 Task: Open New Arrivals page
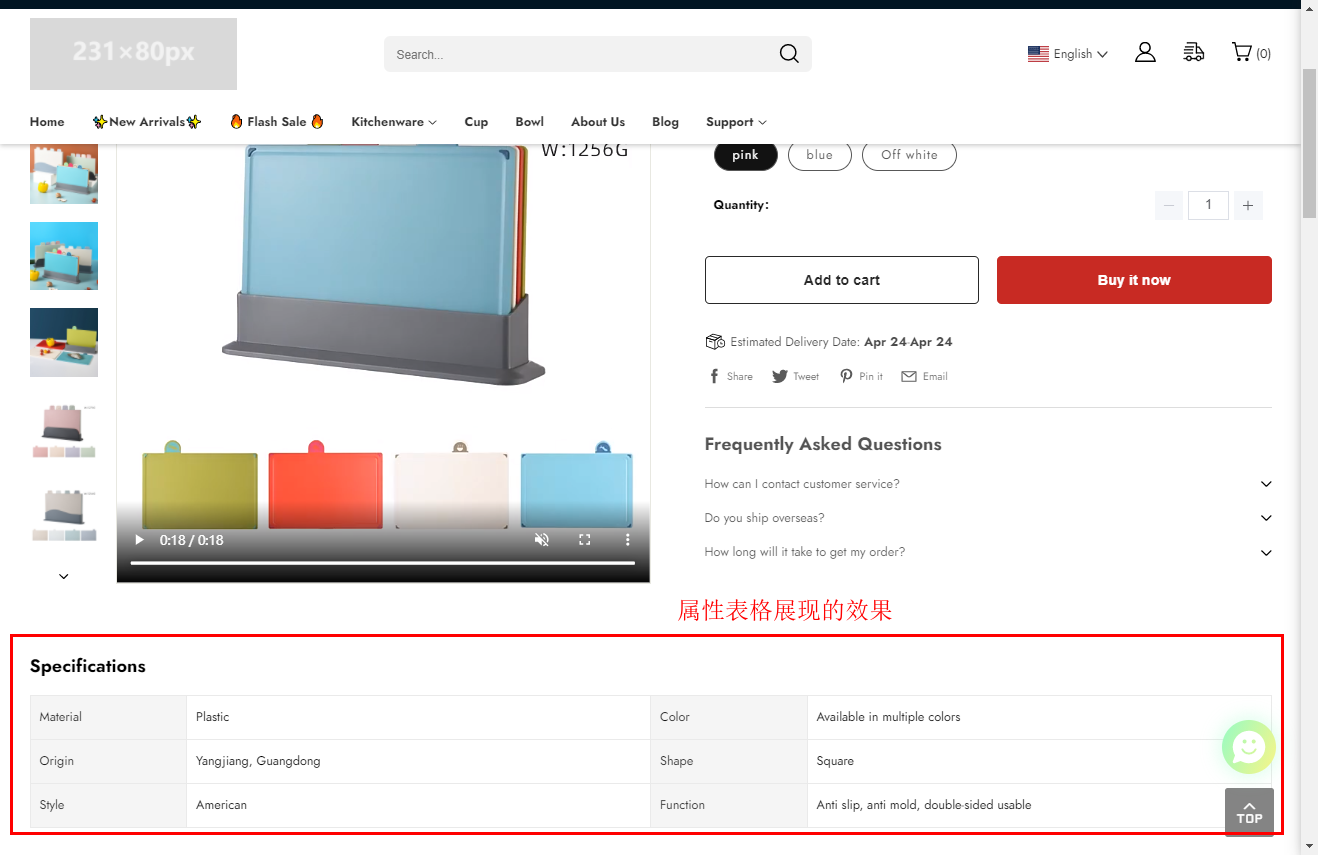pos(147,122)
